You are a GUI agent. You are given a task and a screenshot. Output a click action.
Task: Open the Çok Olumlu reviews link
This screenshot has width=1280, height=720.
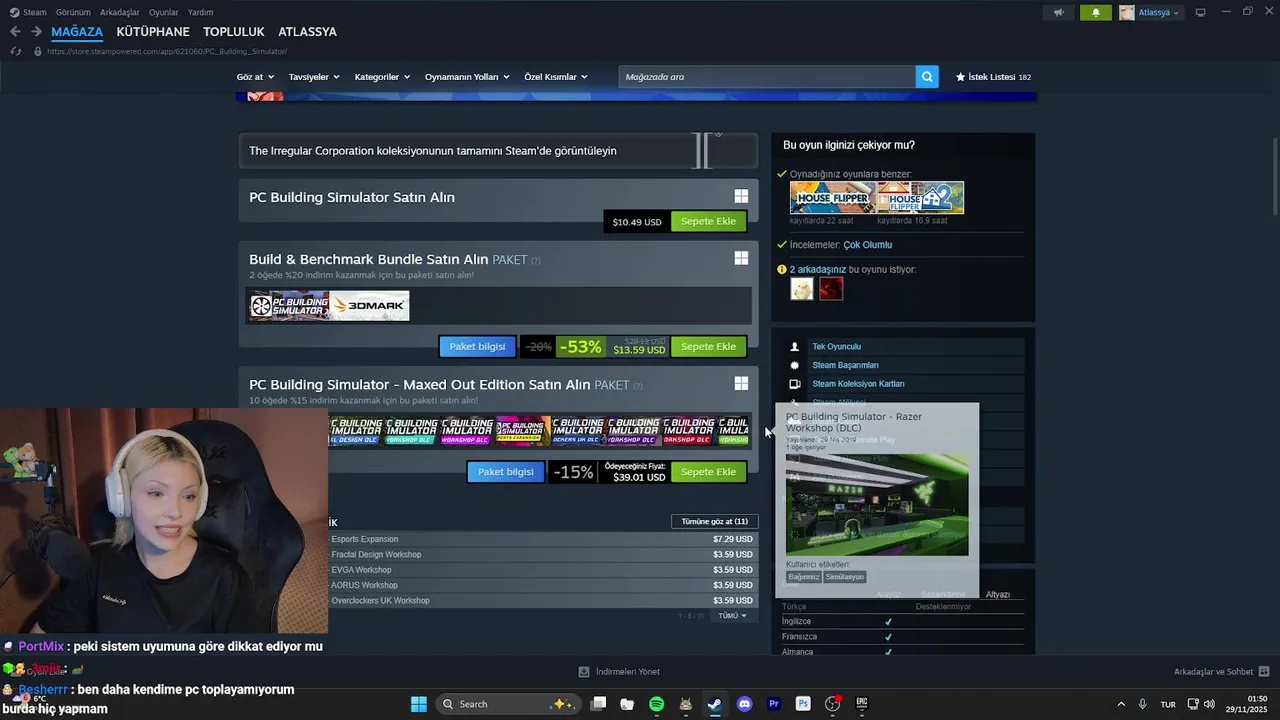pos(867,245)
